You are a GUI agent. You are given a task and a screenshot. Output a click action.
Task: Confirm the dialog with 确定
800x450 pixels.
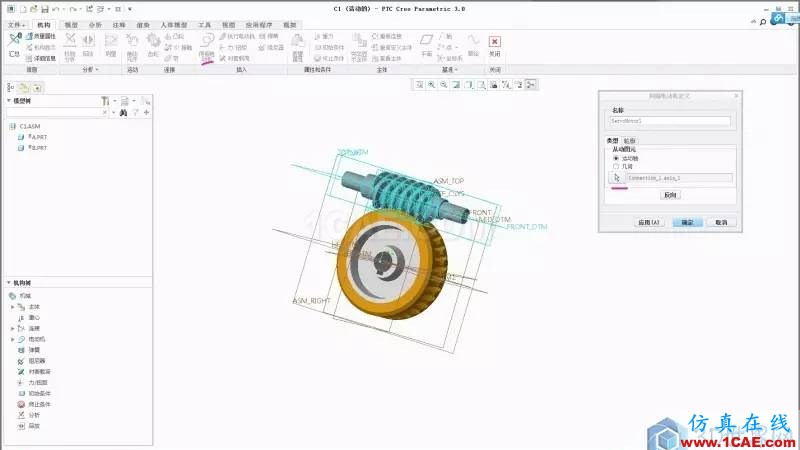tap(687, 222)
